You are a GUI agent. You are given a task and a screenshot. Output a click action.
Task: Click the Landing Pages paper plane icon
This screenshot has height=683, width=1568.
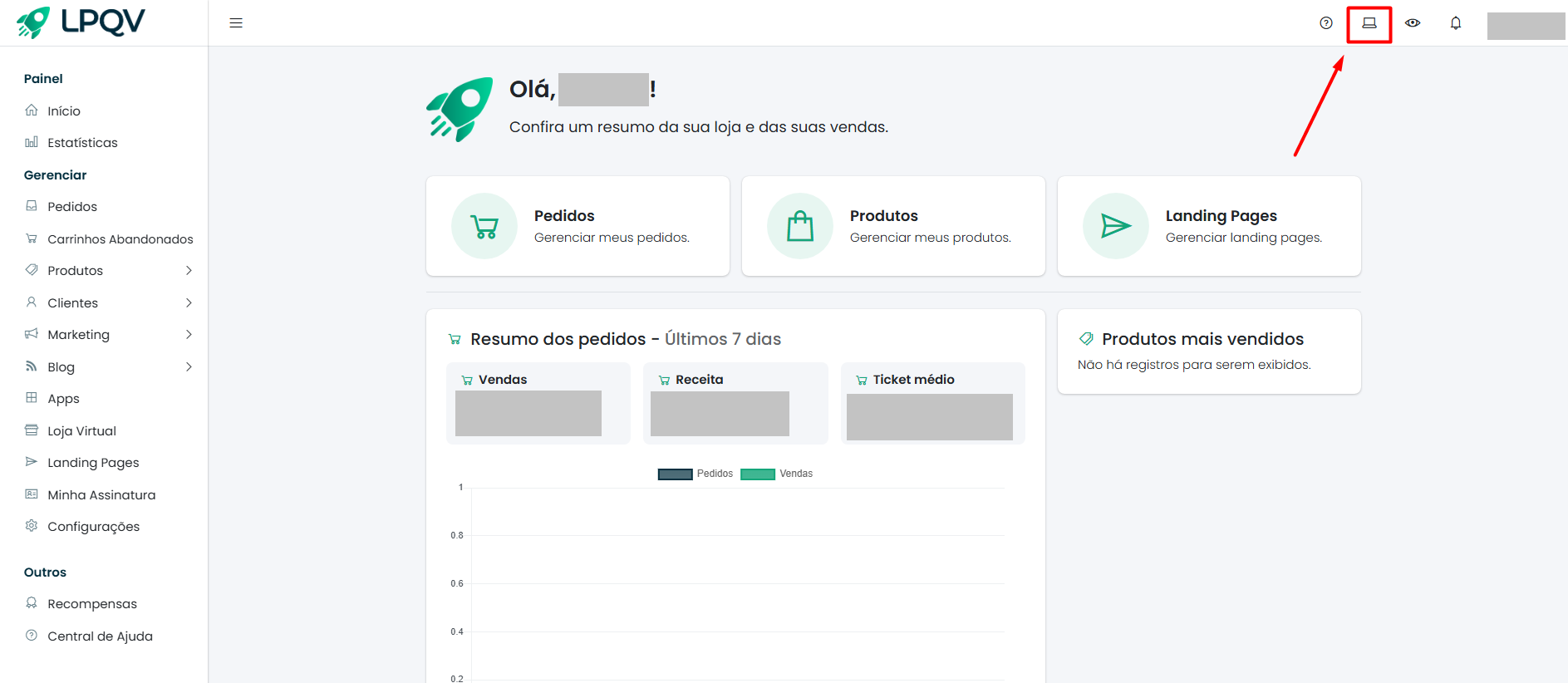1115,226
